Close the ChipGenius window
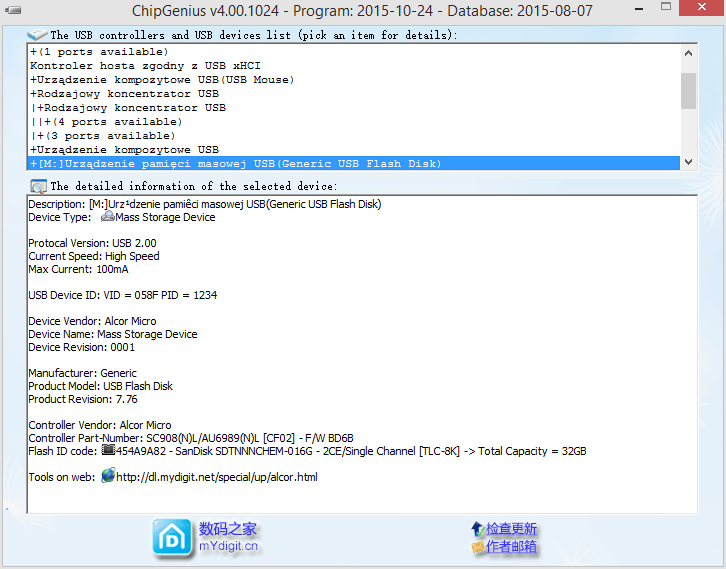 (x=701, y=7)
